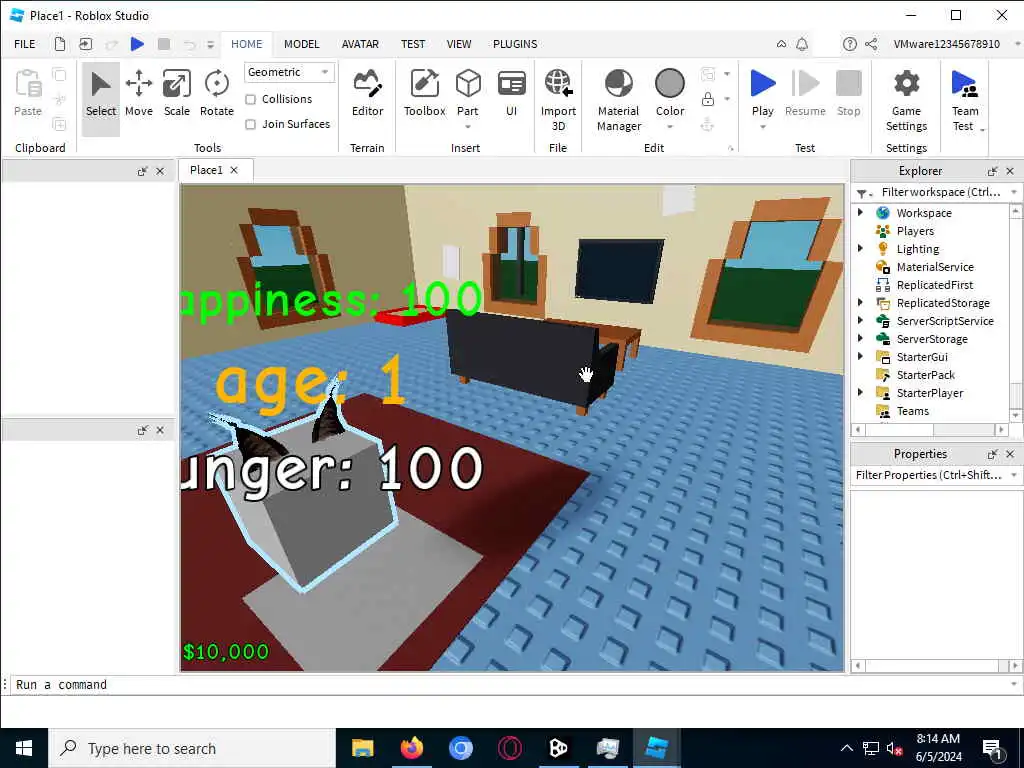Switch to the TEST tab
This screenshot has height=768, width=1024.
point(413,44)
